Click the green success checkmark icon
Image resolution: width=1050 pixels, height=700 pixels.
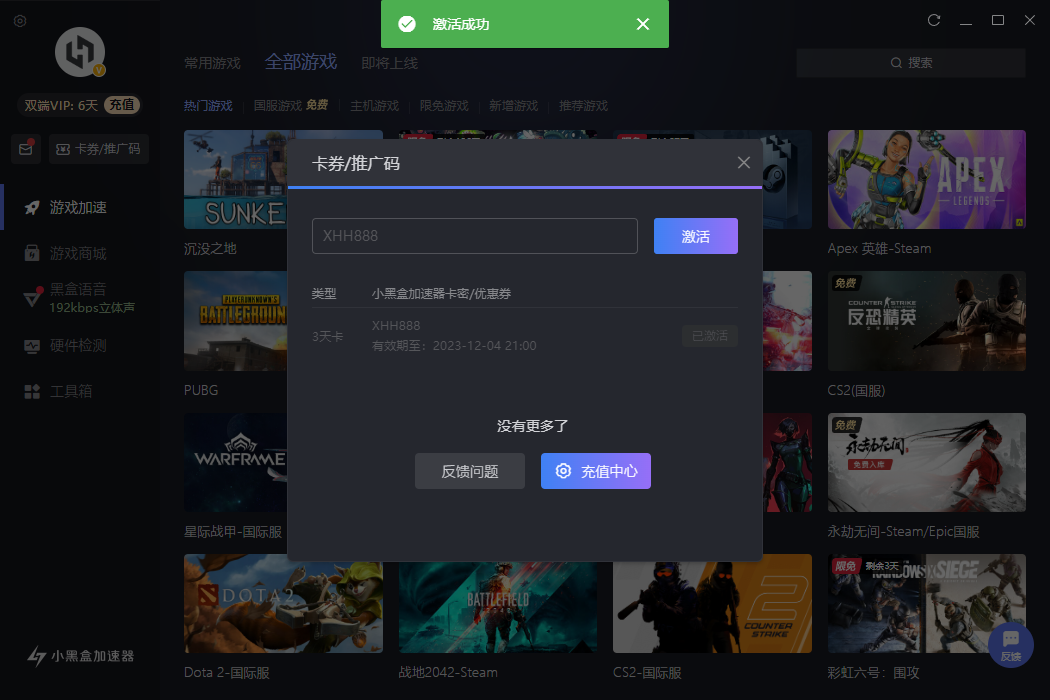coord(407,24)
